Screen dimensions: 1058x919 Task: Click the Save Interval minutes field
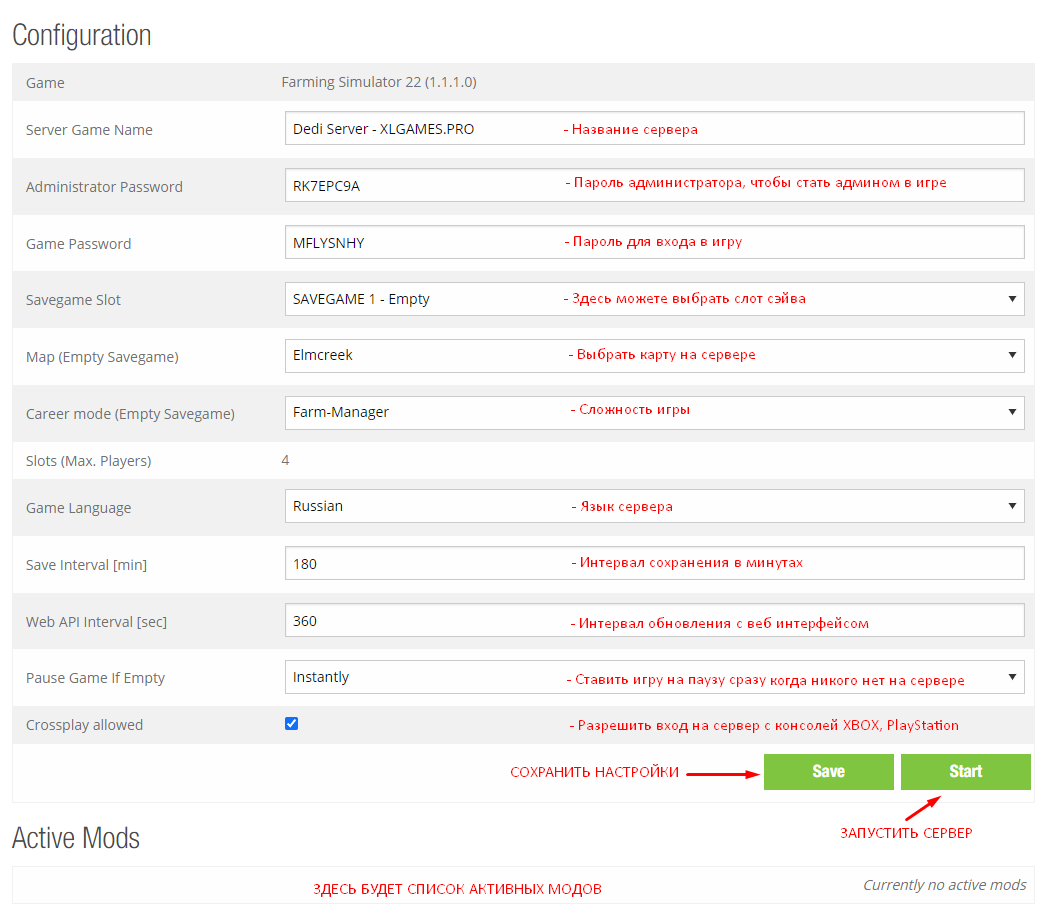click(654, 563)
